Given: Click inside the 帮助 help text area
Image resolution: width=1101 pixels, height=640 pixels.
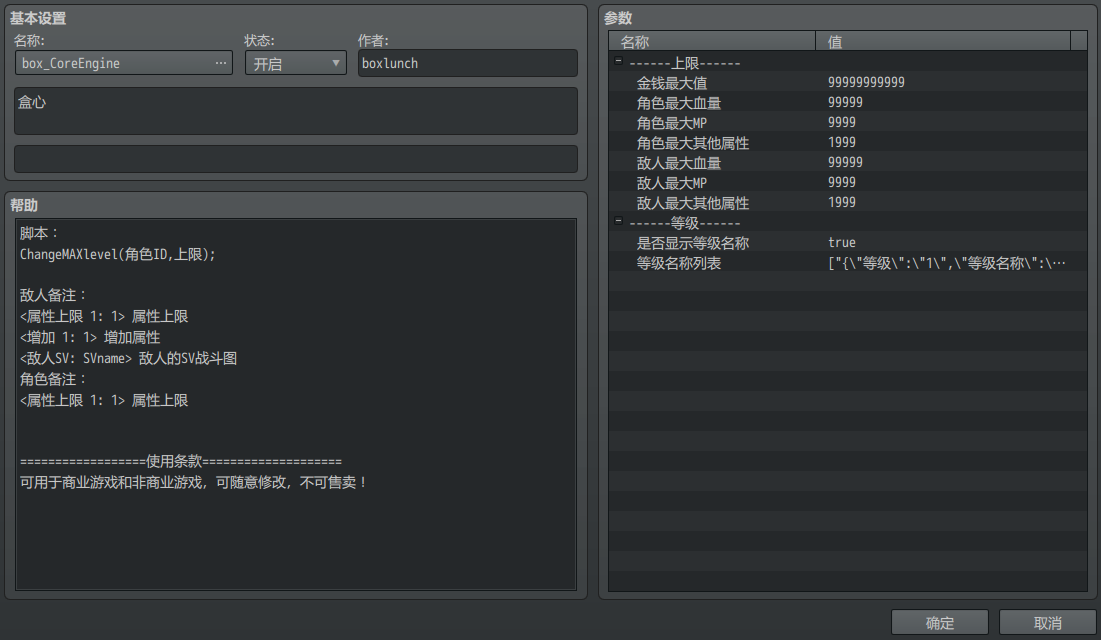Looking at the screenshot, I should click(x=296, y=404).
